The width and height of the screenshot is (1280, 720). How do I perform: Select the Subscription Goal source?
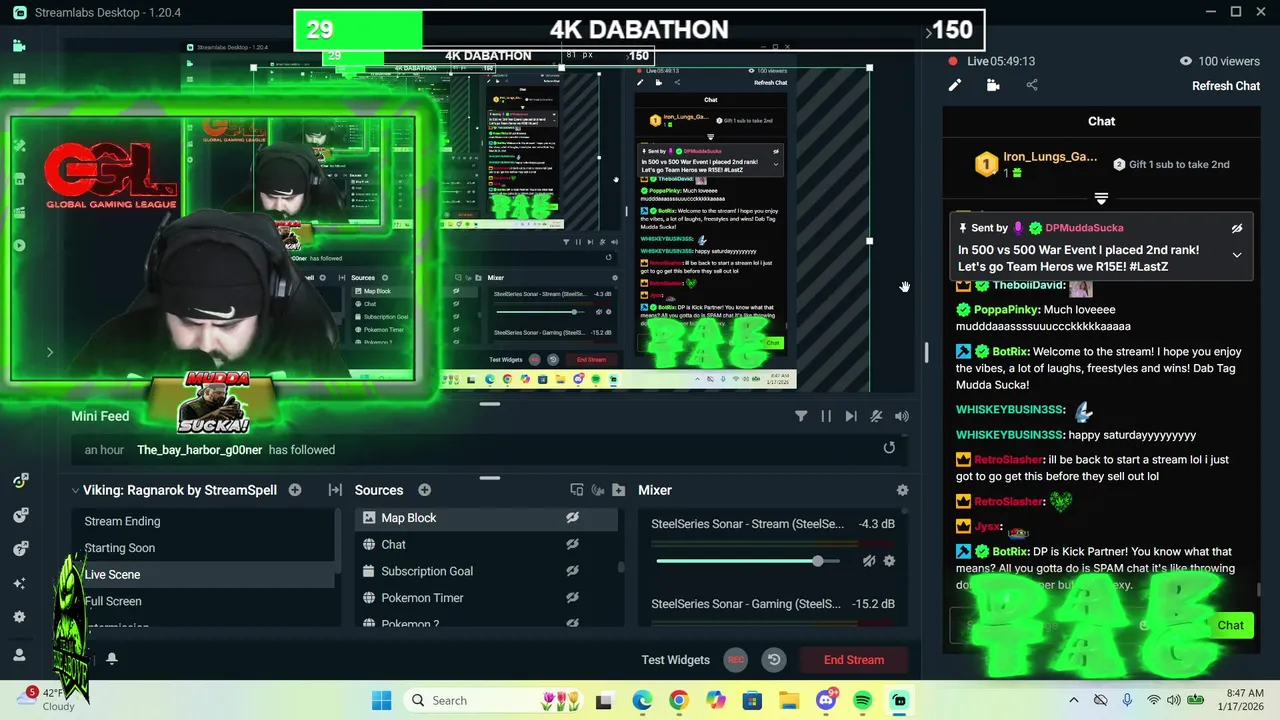487,571
